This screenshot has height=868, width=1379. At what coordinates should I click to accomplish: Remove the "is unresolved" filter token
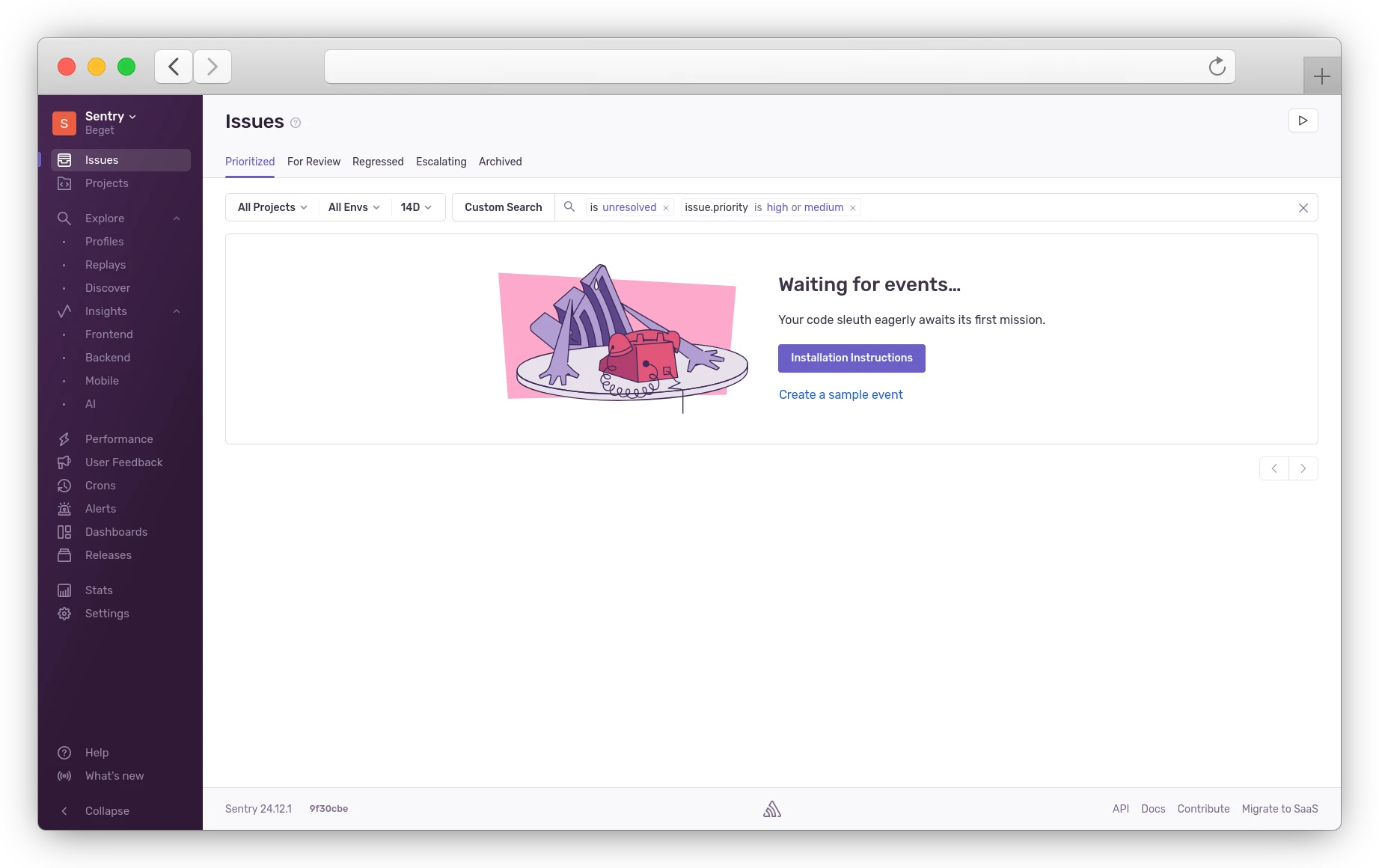pos(666,208)
